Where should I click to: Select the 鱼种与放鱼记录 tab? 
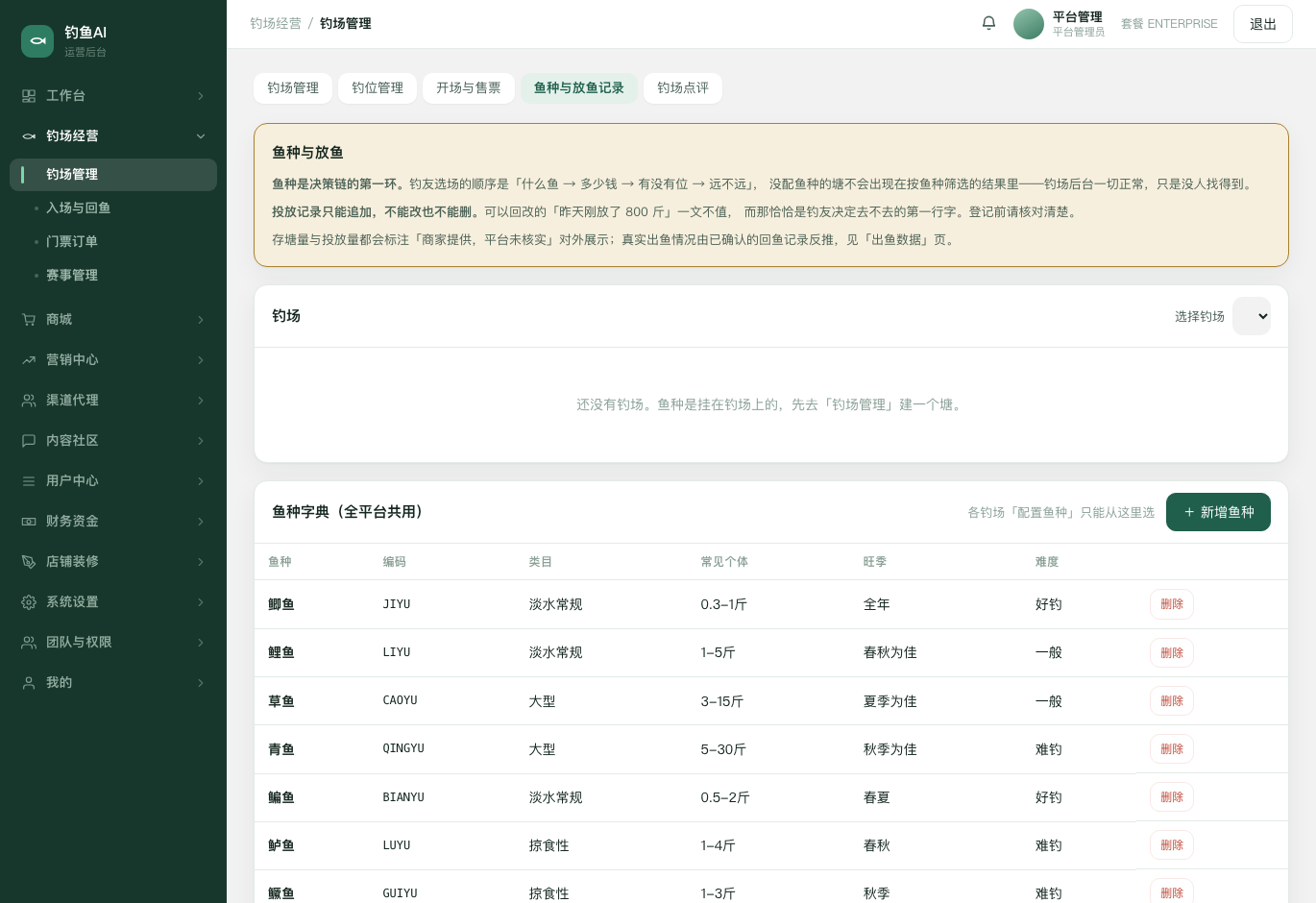click(579, 88)
